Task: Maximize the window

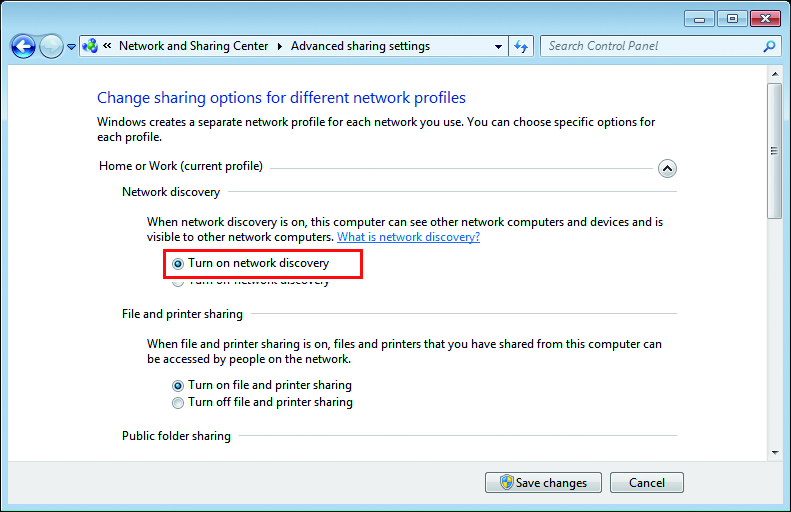Action: pos(732,19)
